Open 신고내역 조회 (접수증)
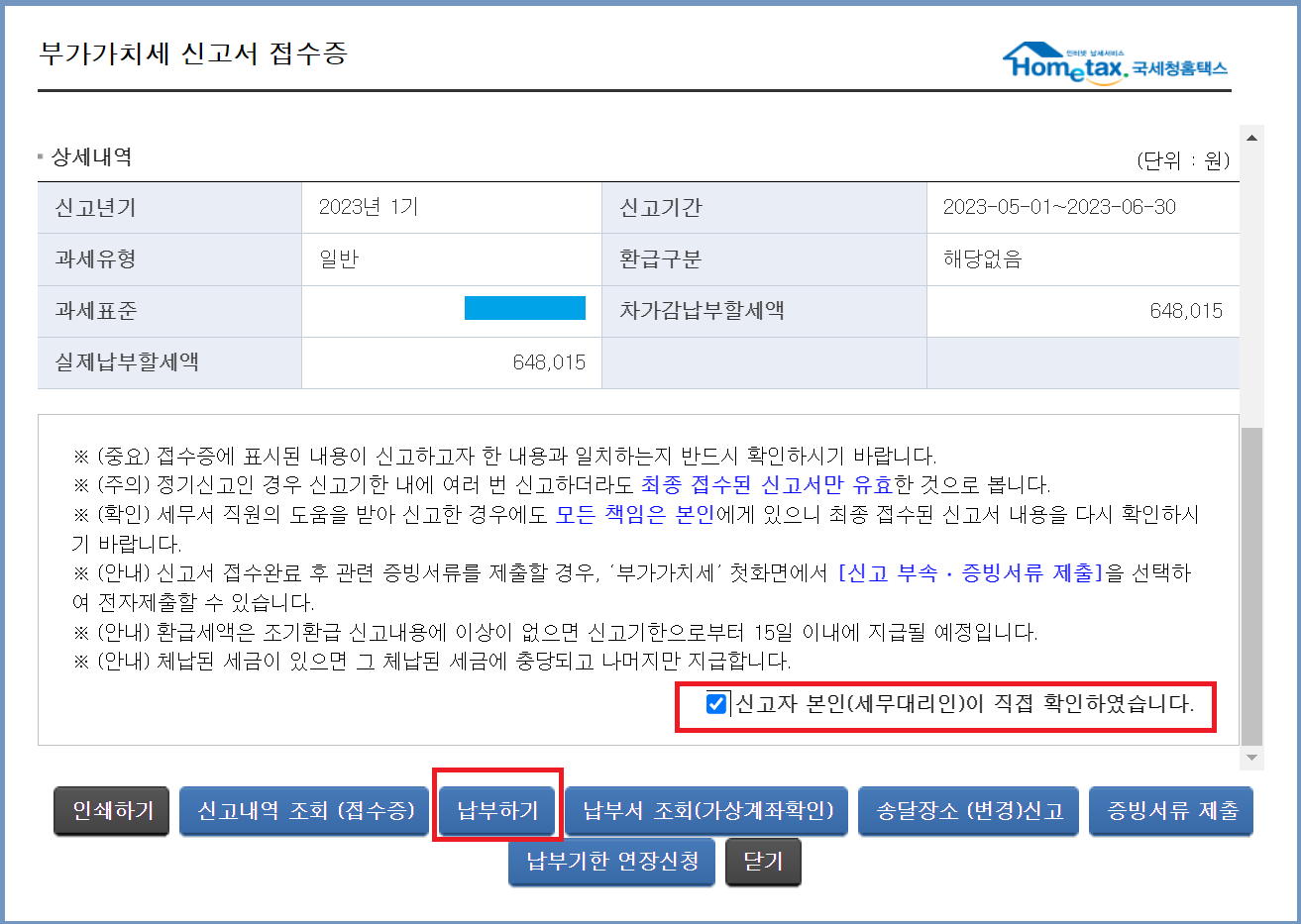 305,811
